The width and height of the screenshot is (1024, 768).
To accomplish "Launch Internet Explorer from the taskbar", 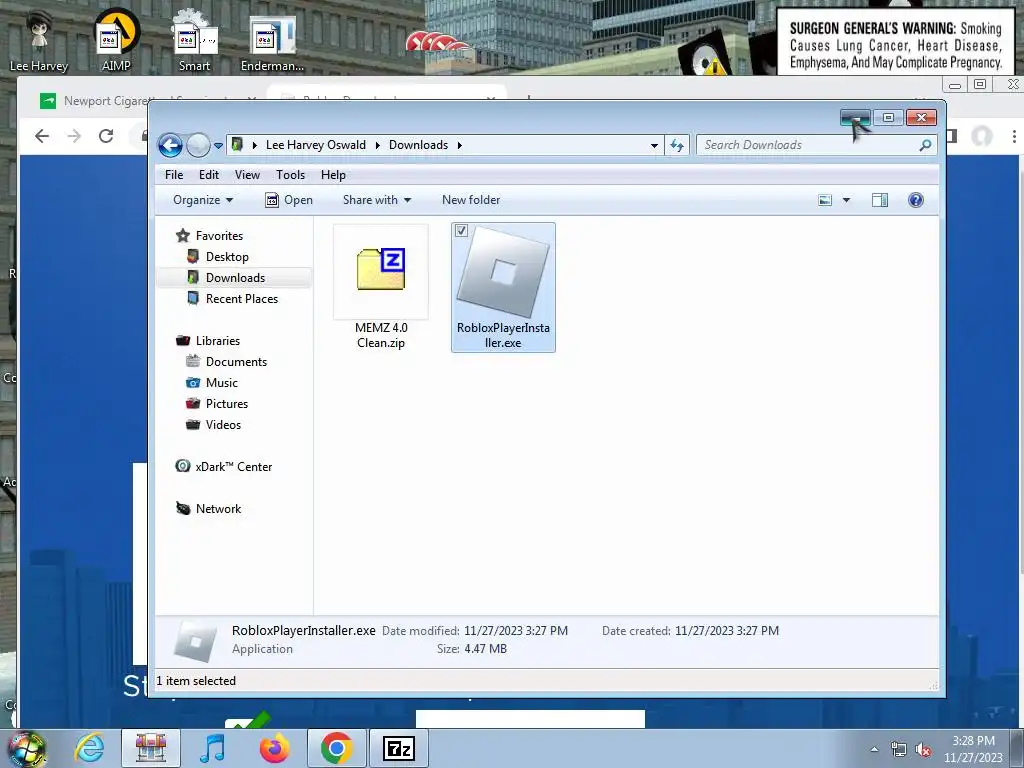I will pyautogui.click(x=89, y=748).
